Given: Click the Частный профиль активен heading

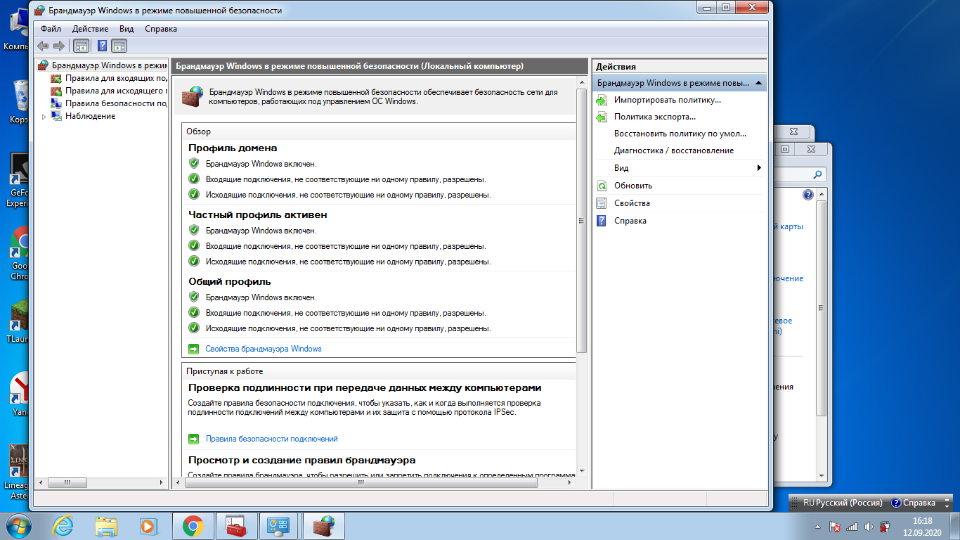Looking at the screenshot, I should coord(258,215).
